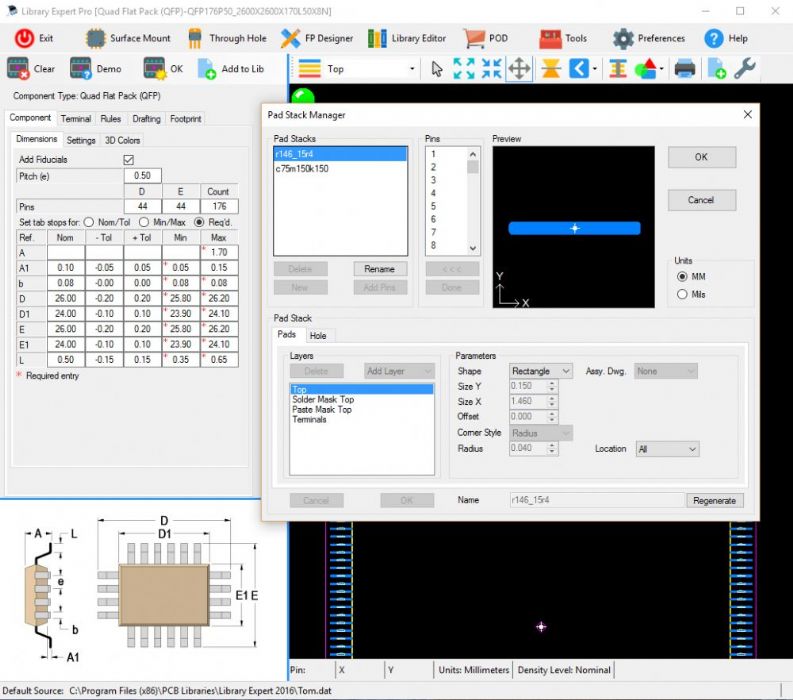Viewport: 793px width, 700px height.
Task: Click the Regenerate button
Action: tap(714, 500)
